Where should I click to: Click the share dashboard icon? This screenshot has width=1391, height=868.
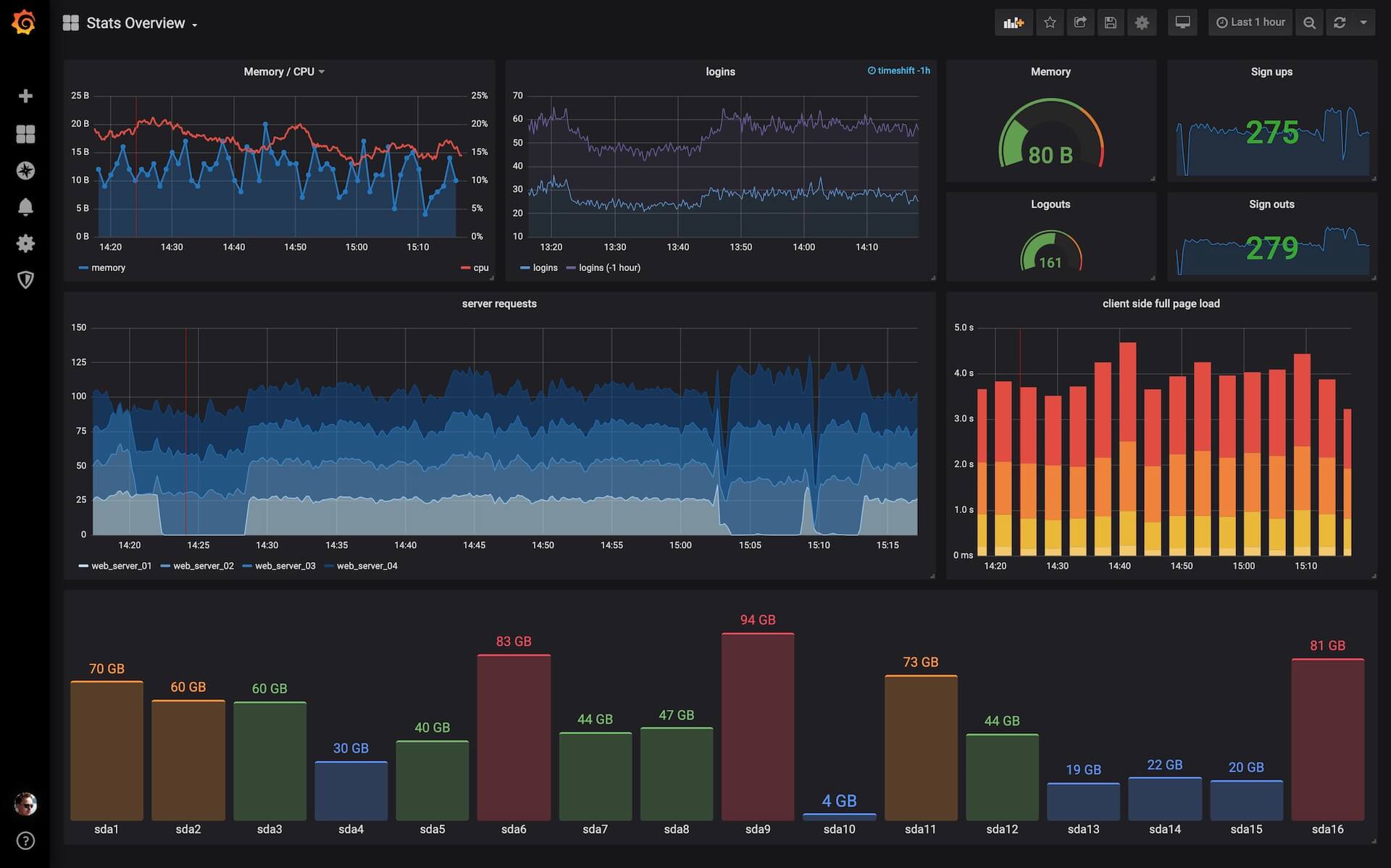pos(1079,21)
